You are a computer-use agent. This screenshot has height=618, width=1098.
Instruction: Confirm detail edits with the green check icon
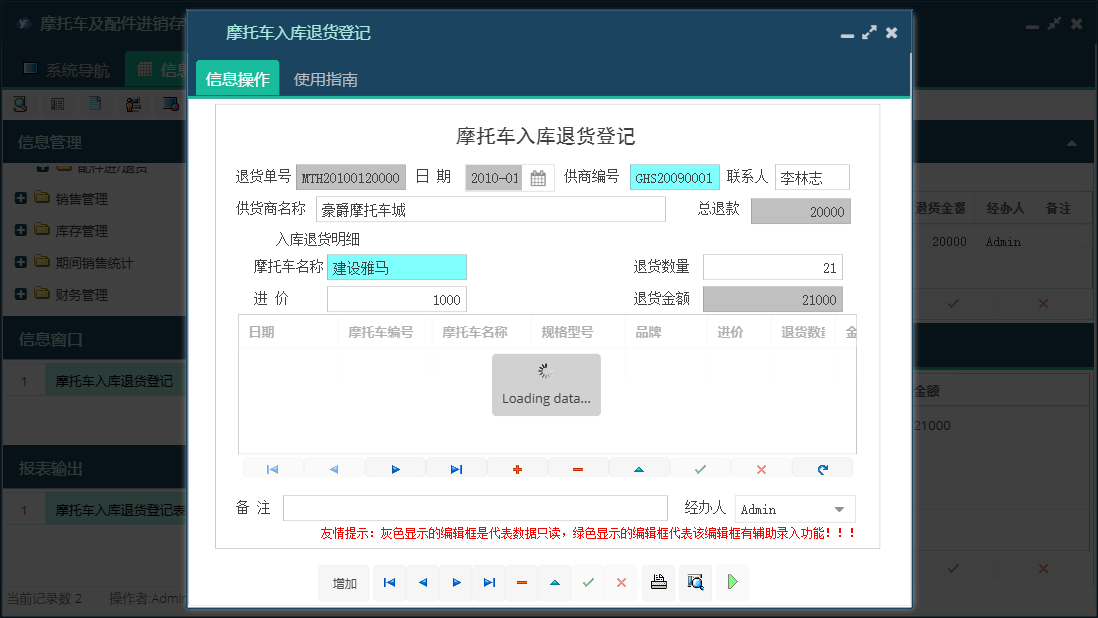tap(700, 467)
